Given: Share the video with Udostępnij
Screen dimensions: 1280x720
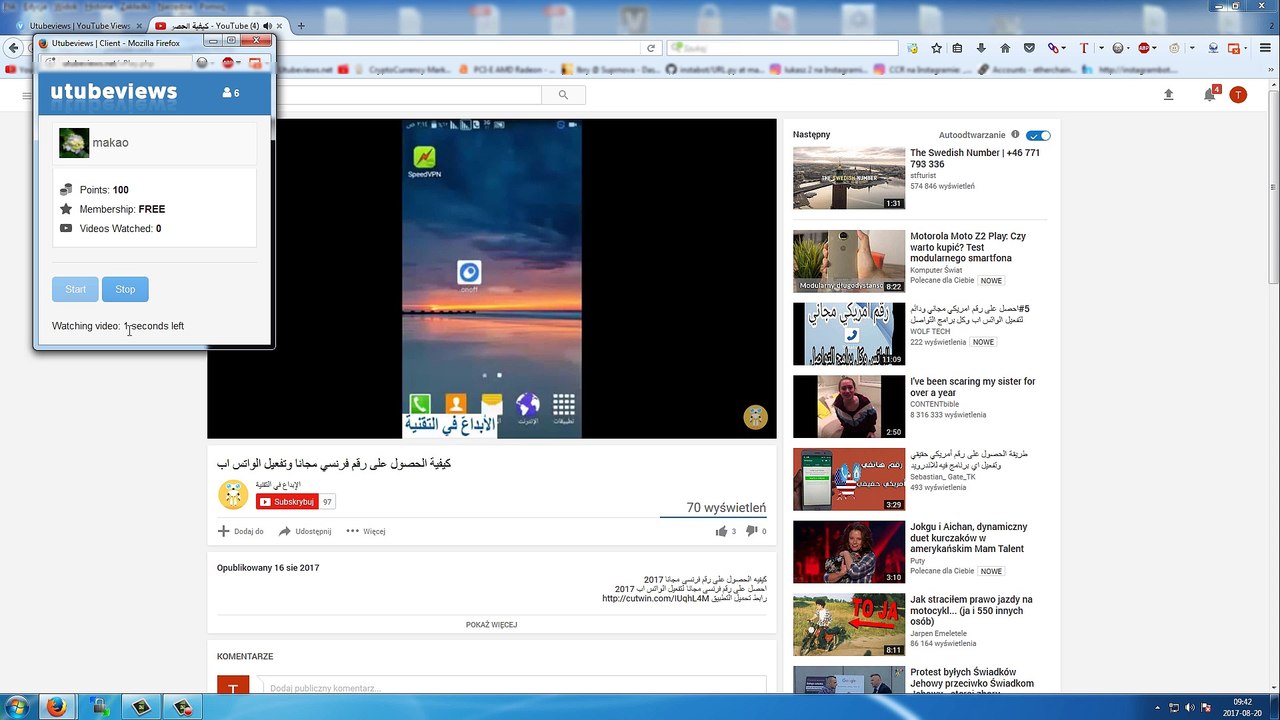Looking at the screenshot, I should [305, 531].
